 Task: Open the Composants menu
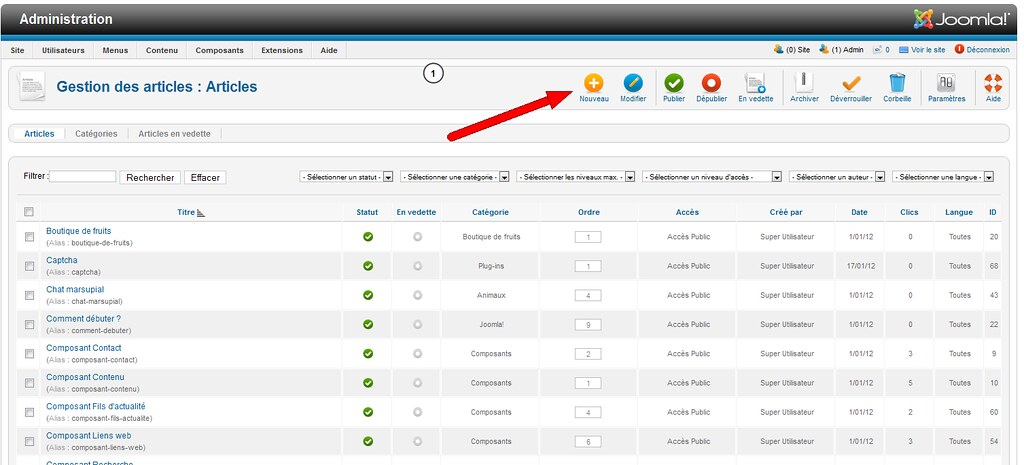tap(219, 50)
